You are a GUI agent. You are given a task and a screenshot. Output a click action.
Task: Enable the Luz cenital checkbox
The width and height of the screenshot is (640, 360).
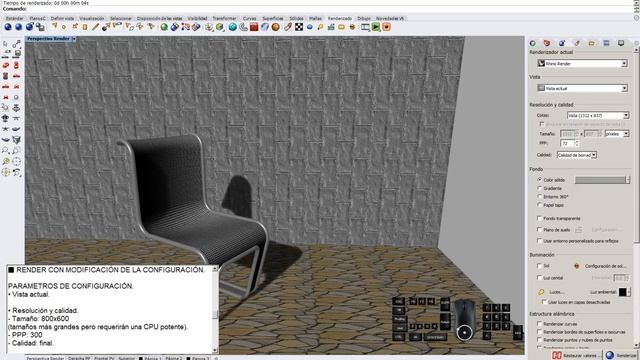point(540,278)
